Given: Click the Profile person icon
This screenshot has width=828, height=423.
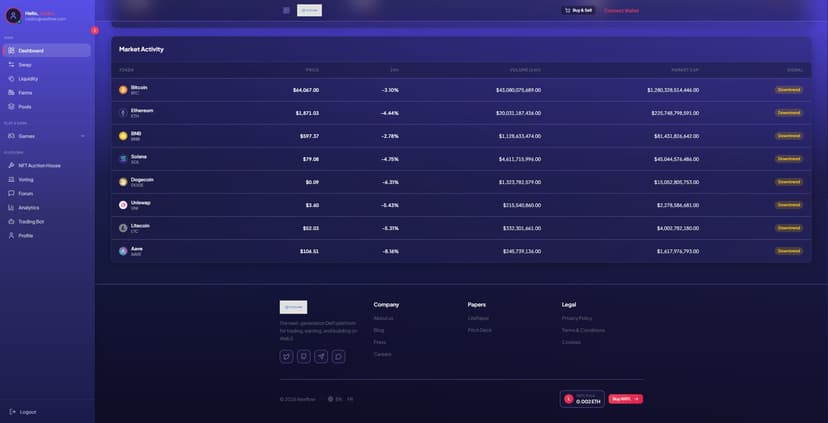Looking at the screenshot, I should [12, 236].
